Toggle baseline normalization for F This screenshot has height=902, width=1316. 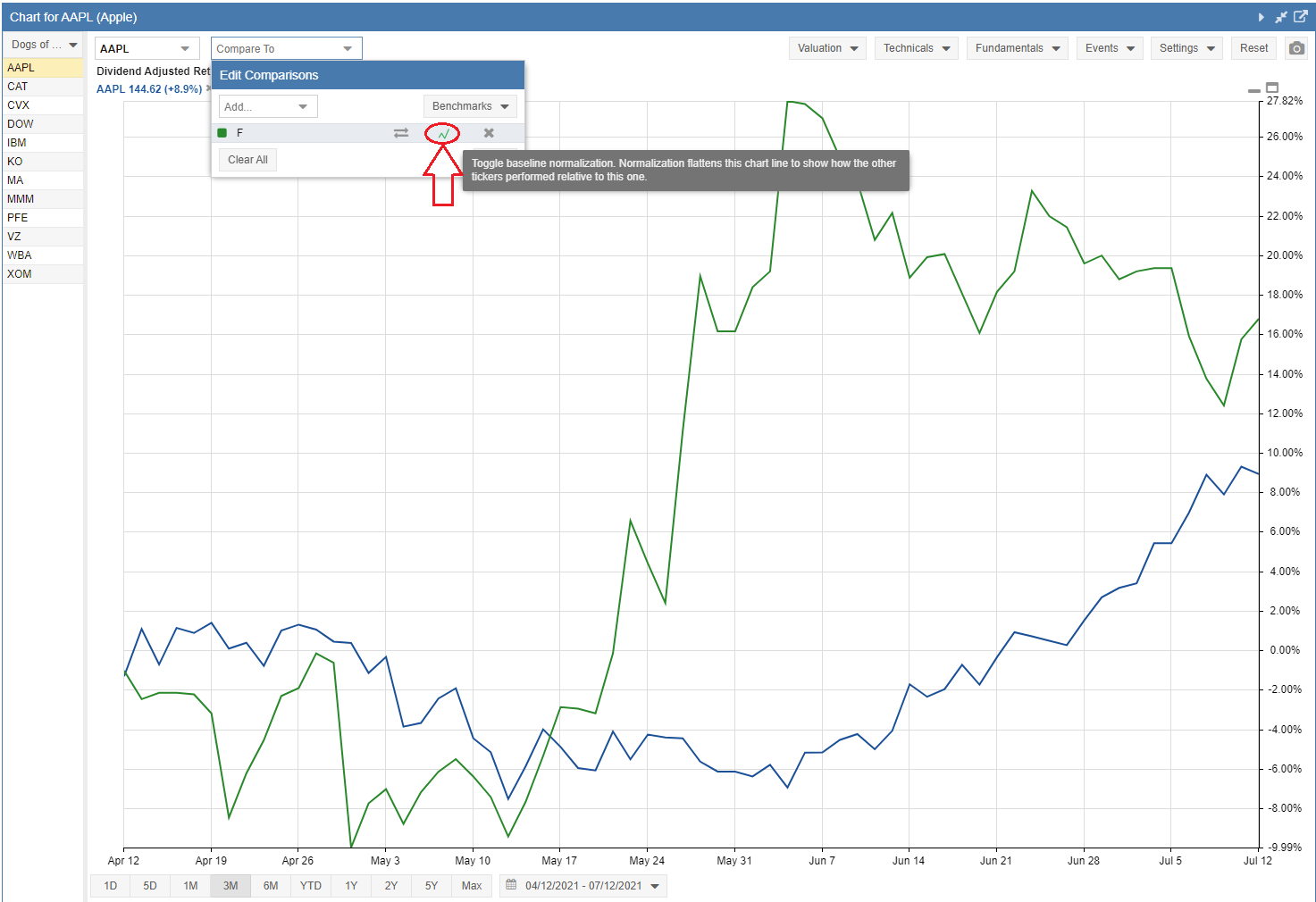click(x=442, y=134)
